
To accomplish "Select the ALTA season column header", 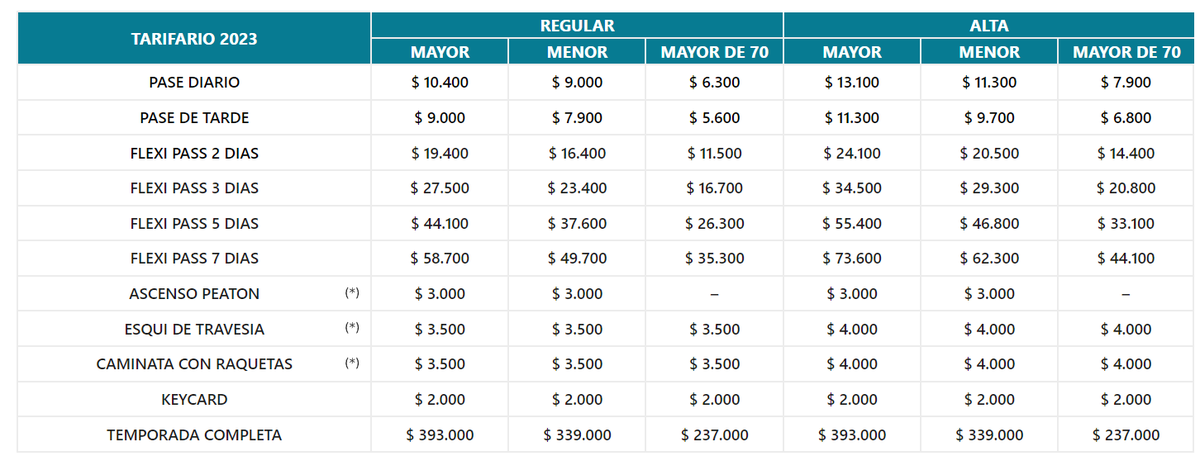I will click(989, 25).
